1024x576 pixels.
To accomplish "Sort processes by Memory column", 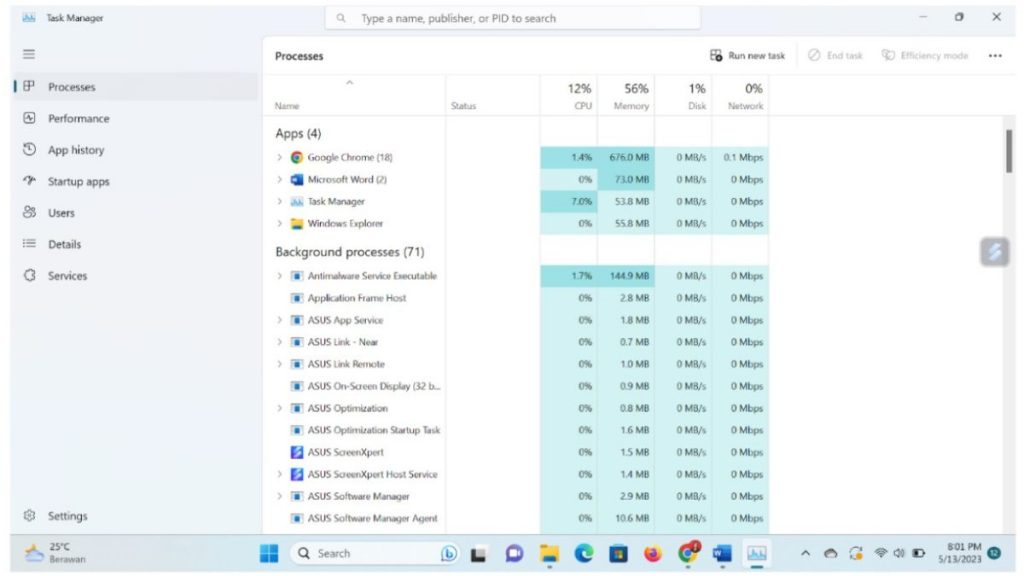I will [626, 96].
